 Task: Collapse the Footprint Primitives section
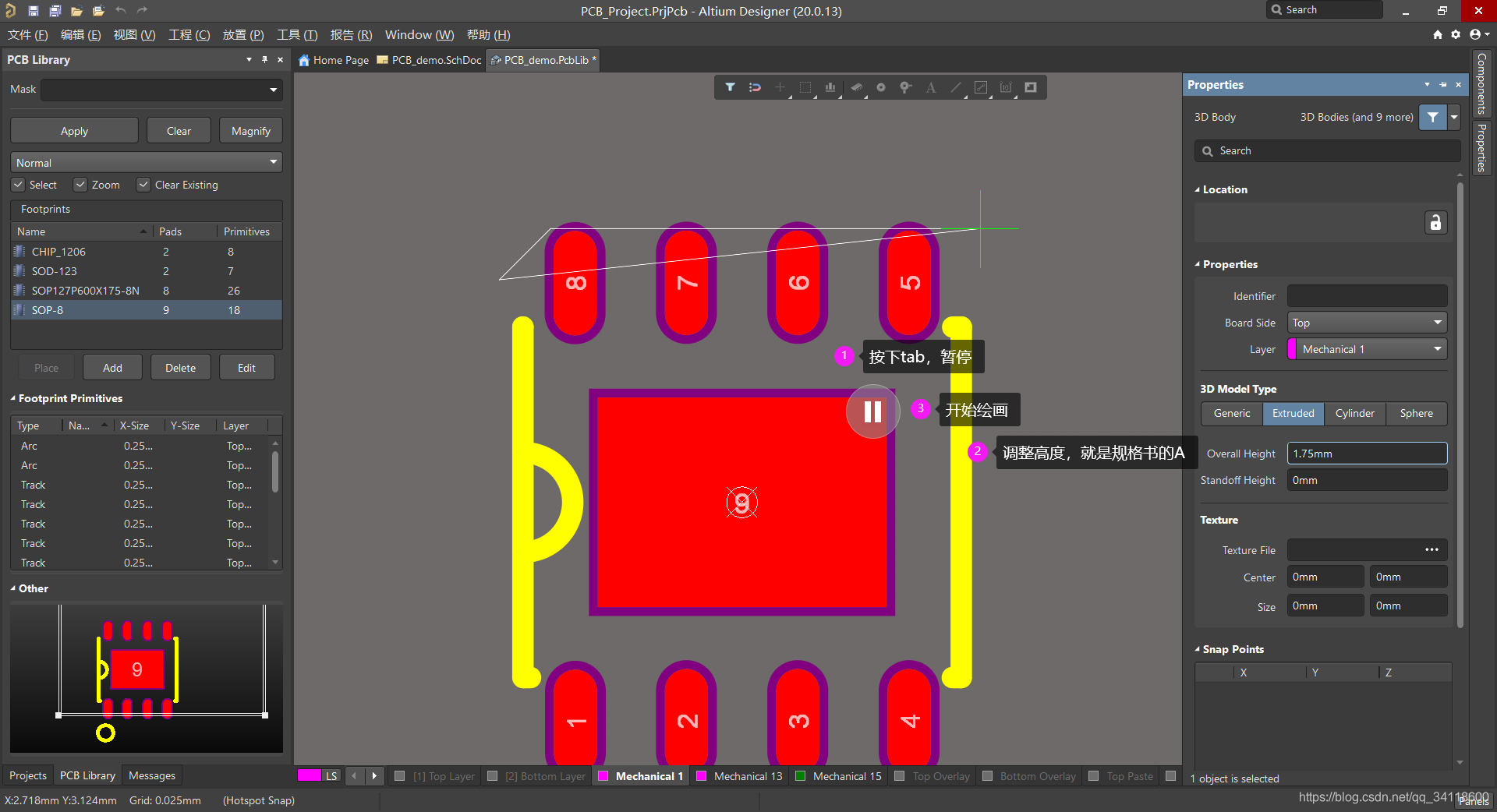point(13,398)
